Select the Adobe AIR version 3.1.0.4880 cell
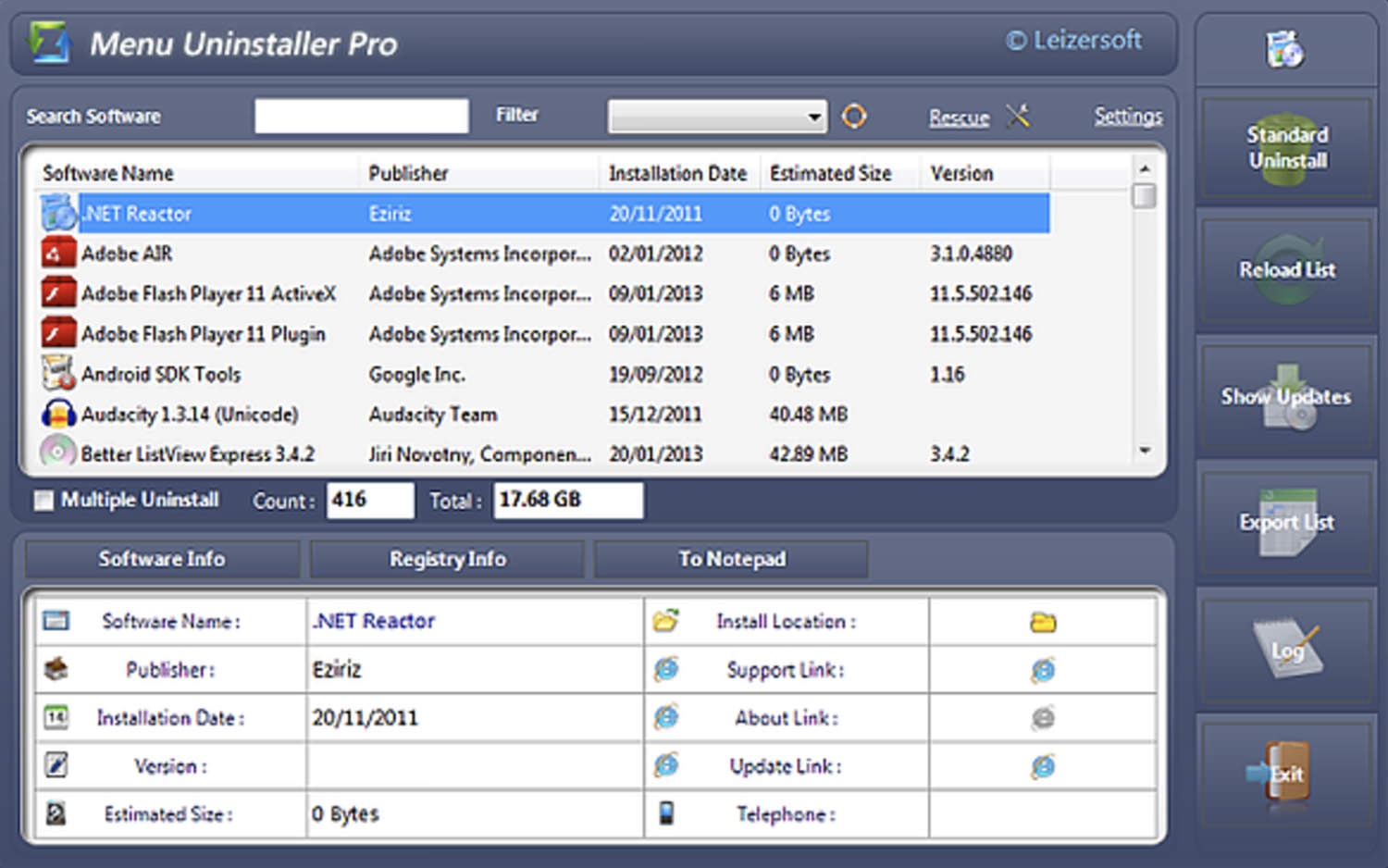 pos(971,254)
